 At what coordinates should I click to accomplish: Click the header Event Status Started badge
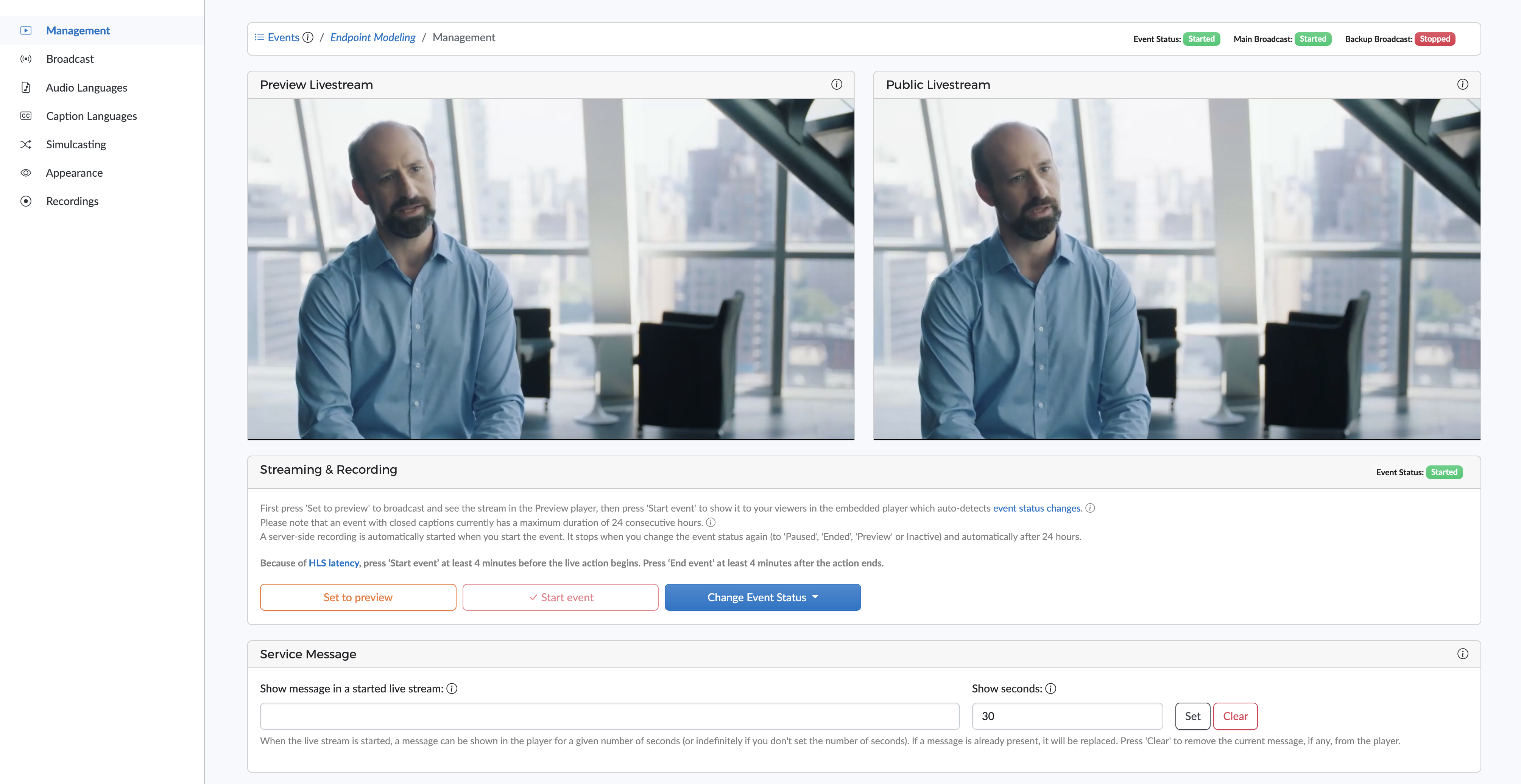[x=1201, y=39]
